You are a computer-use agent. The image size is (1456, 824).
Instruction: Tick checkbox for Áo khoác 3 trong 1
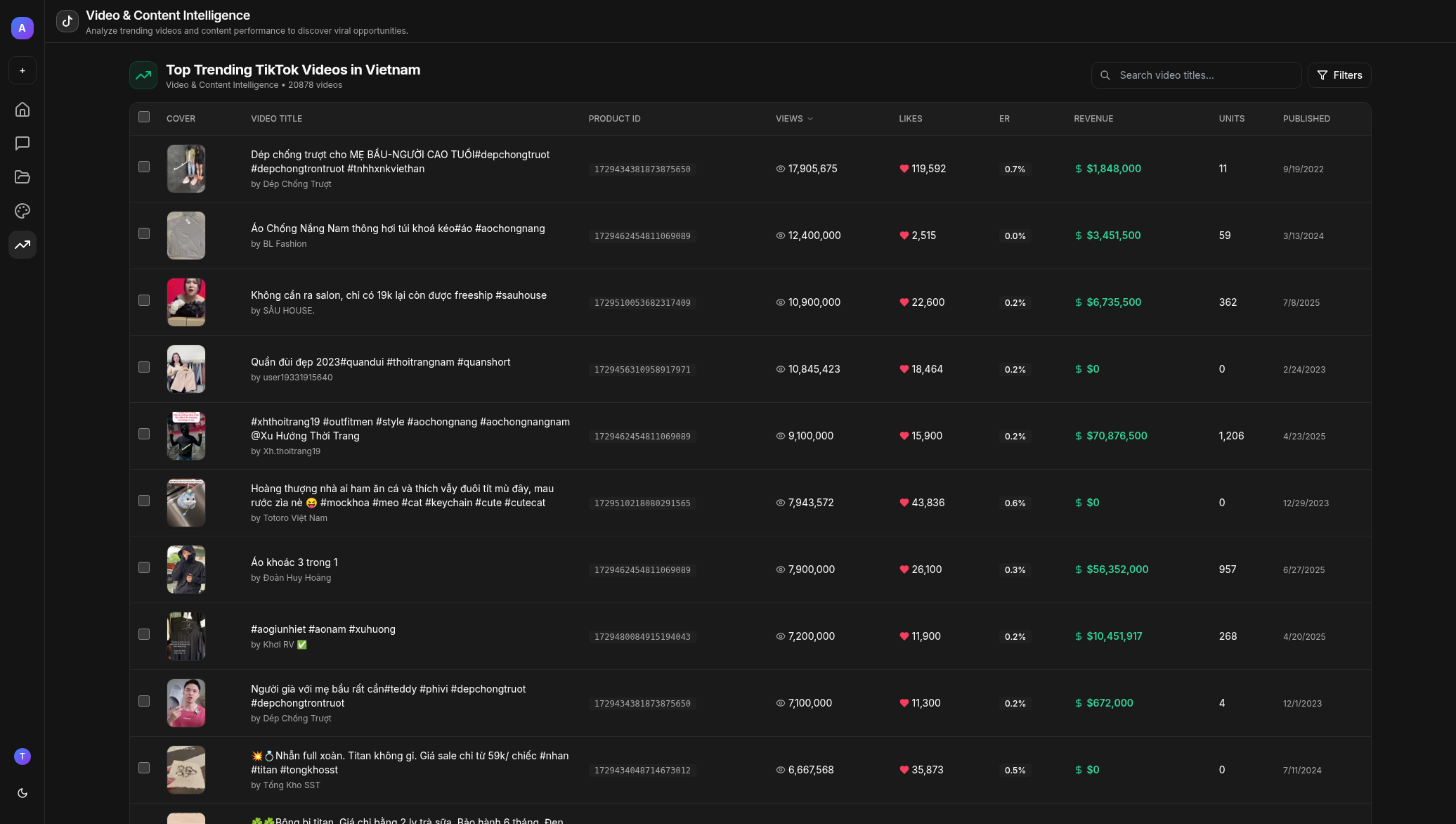tap(144, 567)
